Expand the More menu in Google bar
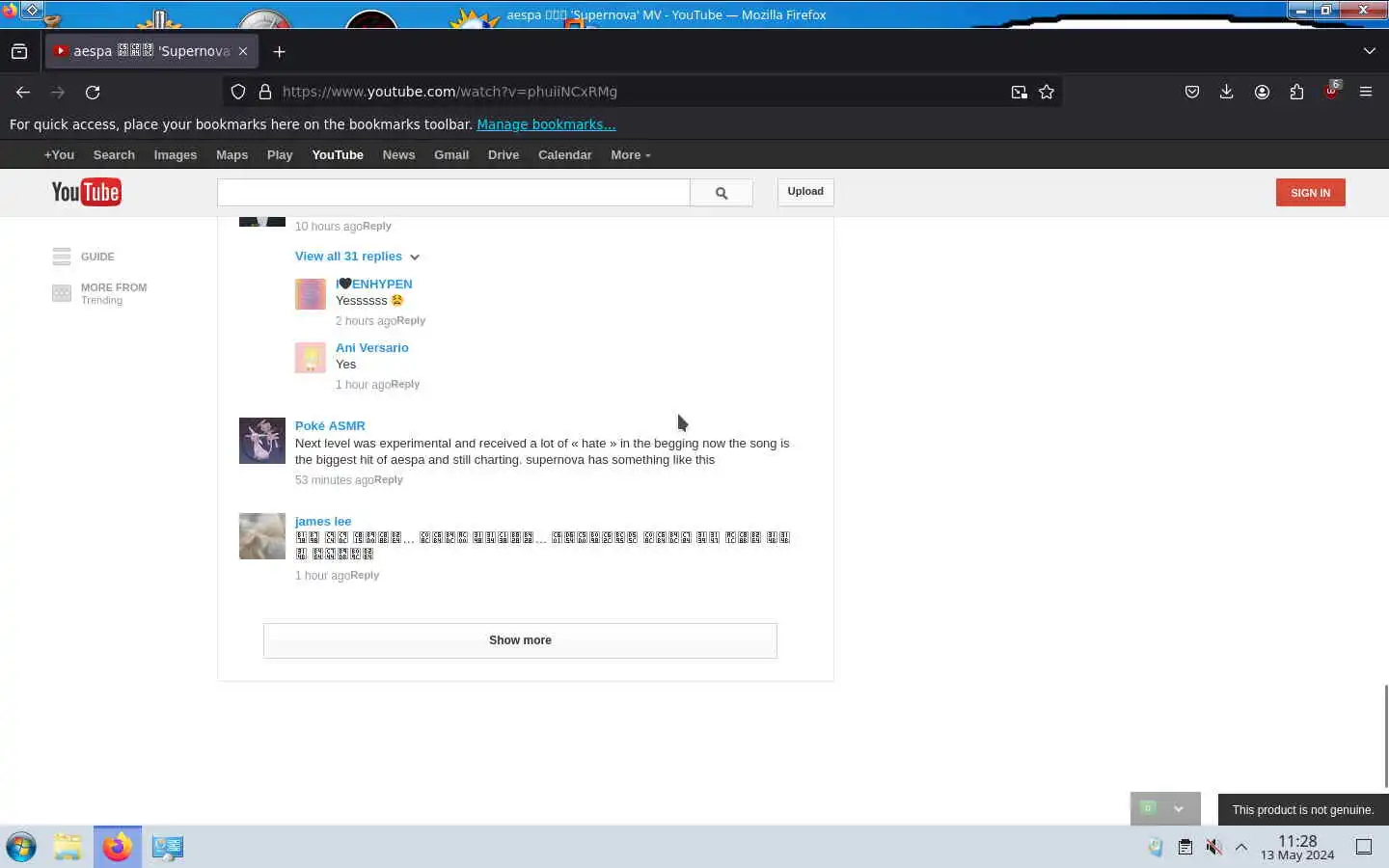Image resolution: width=1389 pixels, height=868 pixels. pos(631,154)
